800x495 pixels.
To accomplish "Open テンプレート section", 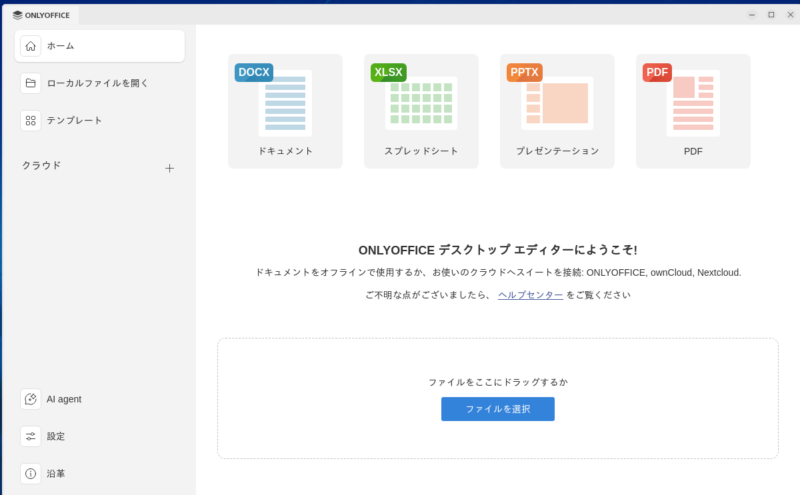I will (x=74, y=120).
